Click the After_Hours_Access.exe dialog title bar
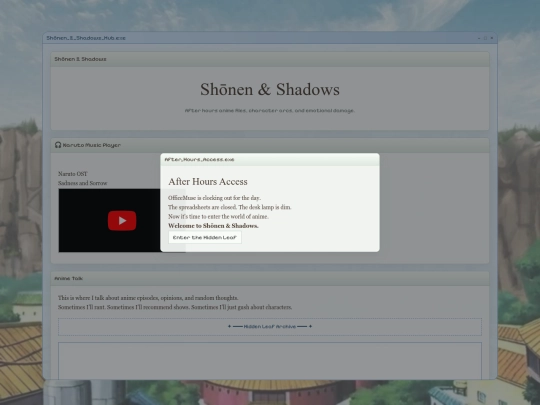The image size is (540, 405). click(270, 159)
